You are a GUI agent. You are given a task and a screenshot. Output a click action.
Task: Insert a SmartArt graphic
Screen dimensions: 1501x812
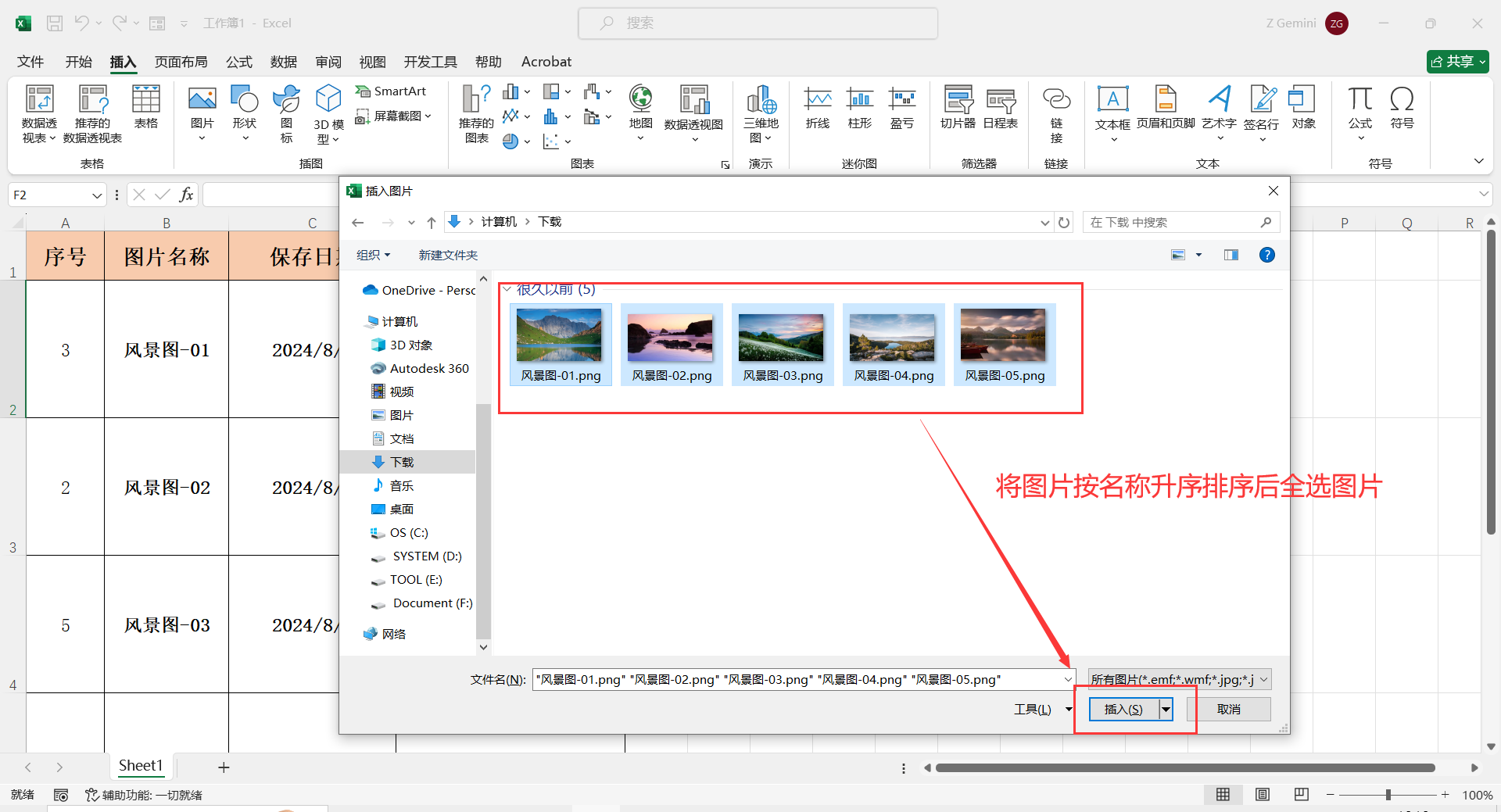(x=391, y=91)
